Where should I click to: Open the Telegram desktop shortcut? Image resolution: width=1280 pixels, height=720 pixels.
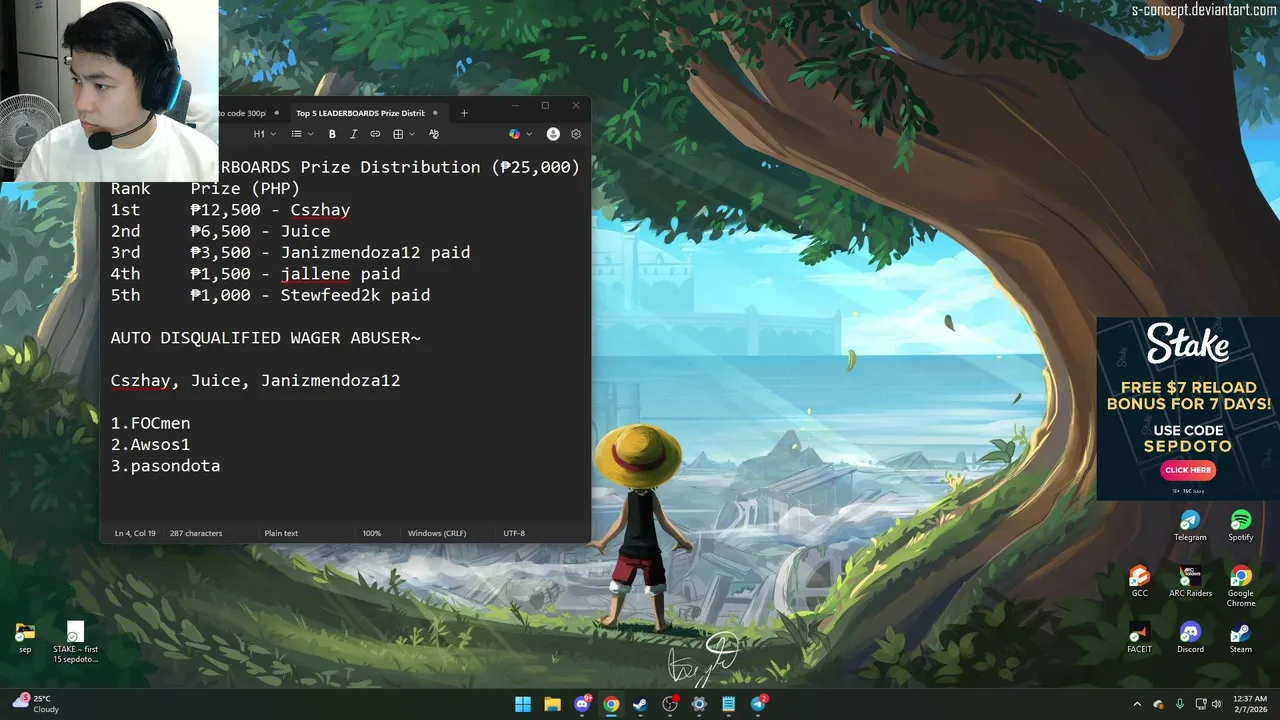coord(1190,526)
